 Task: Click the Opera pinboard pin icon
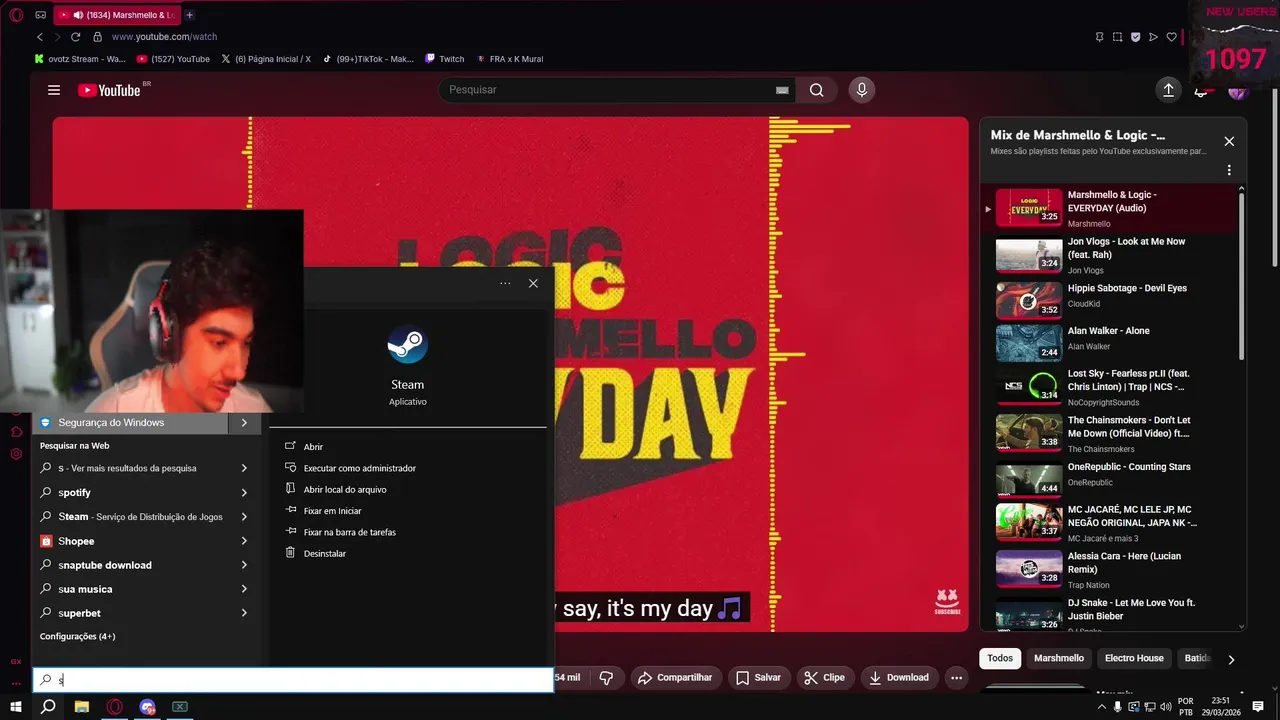click(x=1099, y=37)
